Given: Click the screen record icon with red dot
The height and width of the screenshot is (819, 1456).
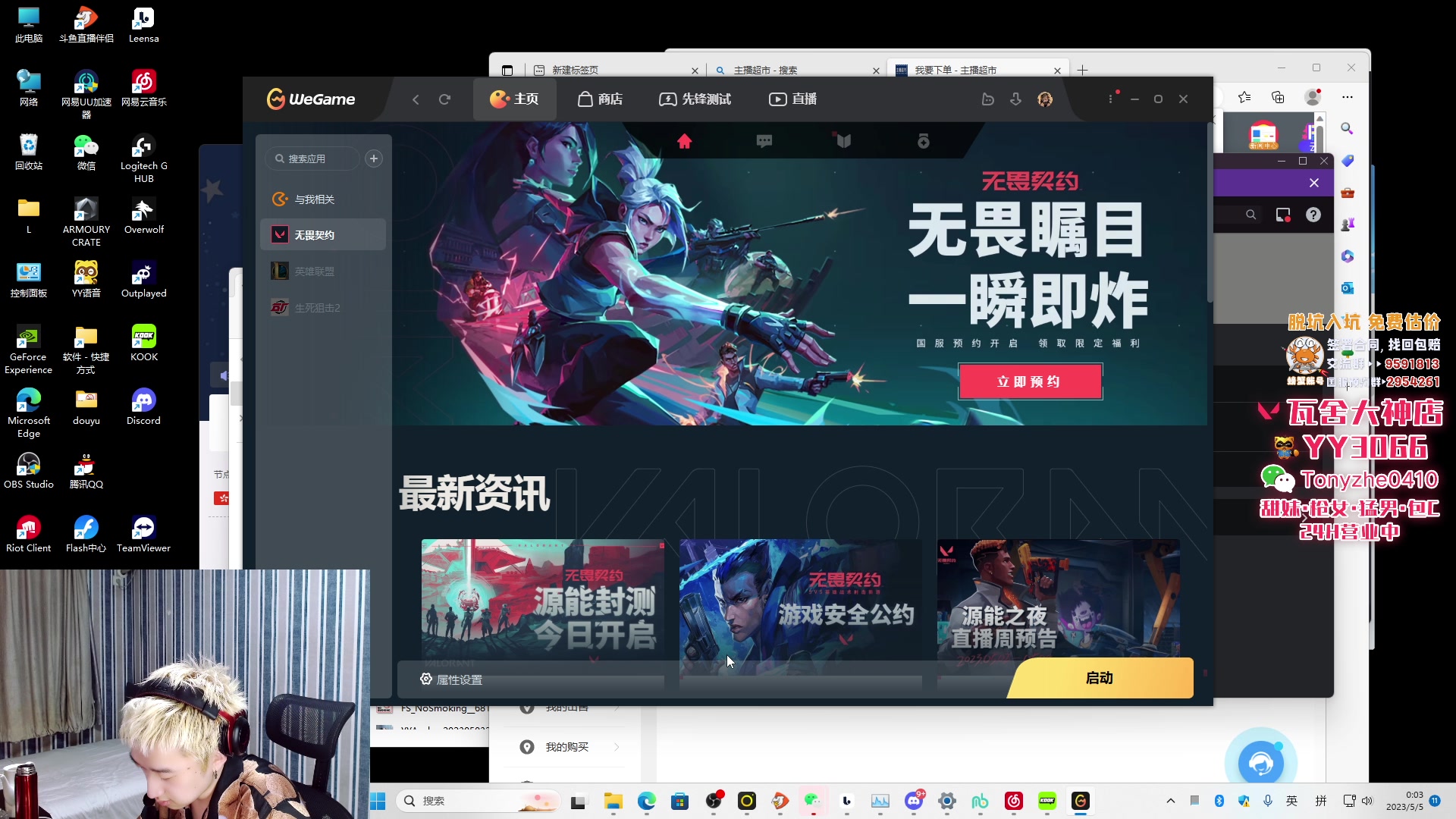Looking at the screenshot, I should (x=1283, y=215).
